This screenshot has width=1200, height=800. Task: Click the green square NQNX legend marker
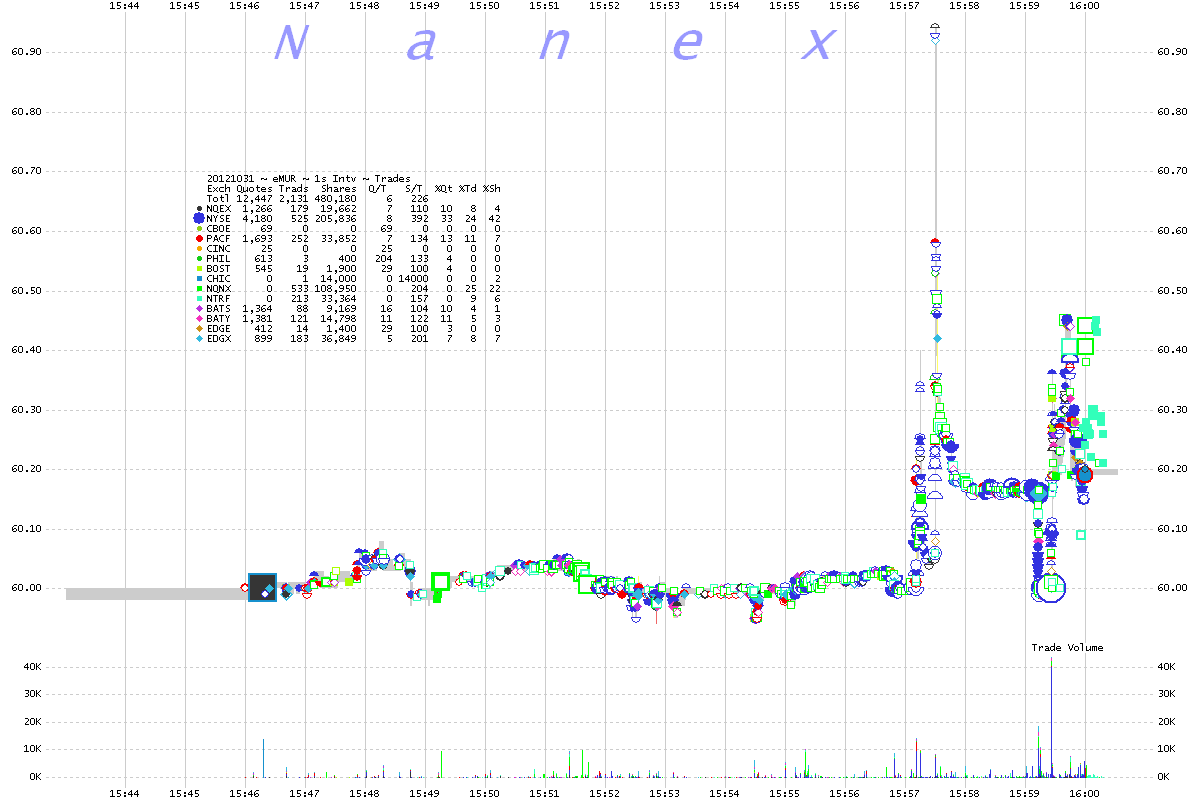click(199, 288)
